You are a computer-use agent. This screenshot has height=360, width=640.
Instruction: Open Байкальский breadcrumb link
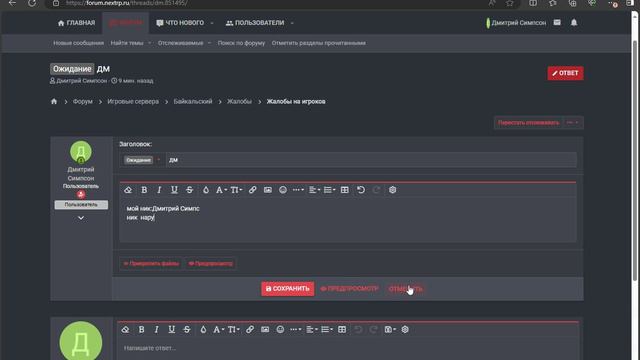tap(193, 101)
